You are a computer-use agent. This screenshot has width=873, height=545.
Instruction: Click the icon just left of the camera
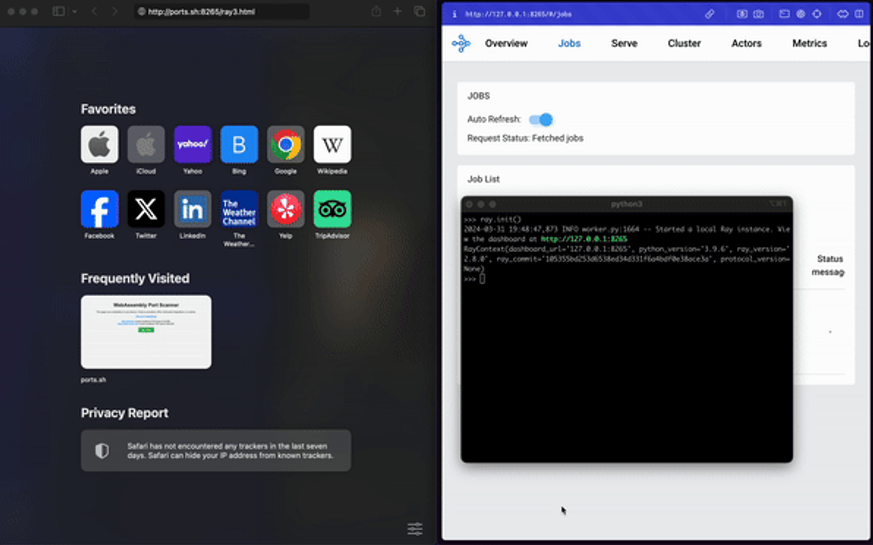[x=742, y=14]
